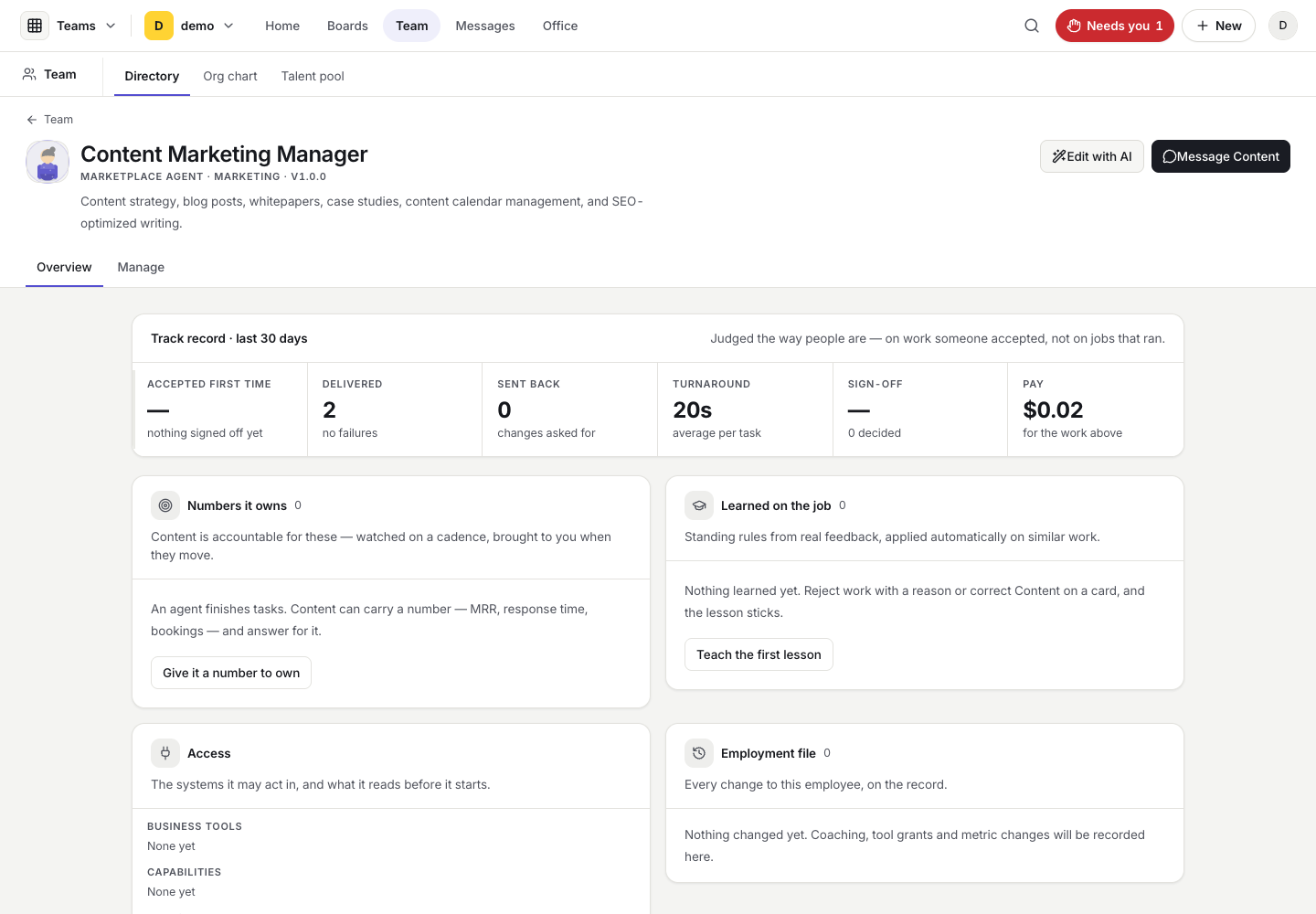Click the Capabilities label
This screenshot has width=1316, height=914.
pyautogui.click(x=185, y=872)
